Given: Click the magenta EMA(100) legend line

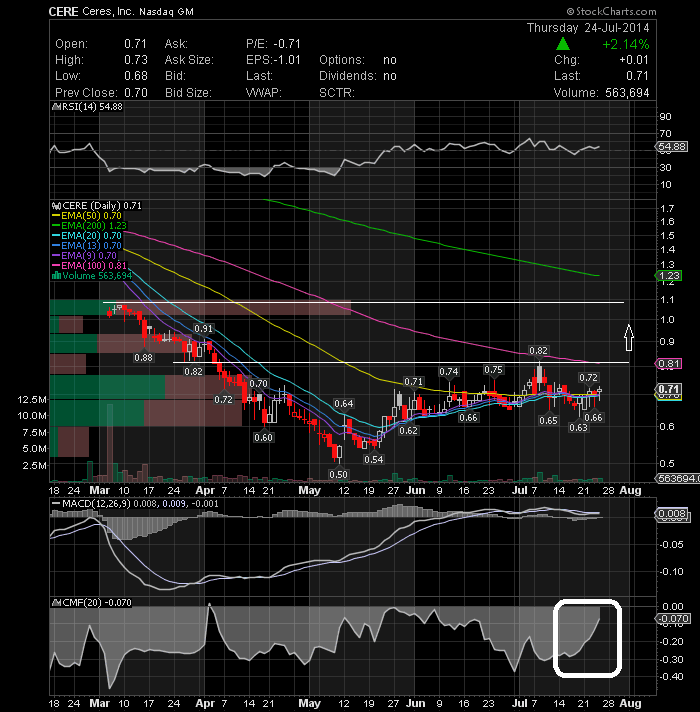Looking at the screenshot, I should (56, 266).
